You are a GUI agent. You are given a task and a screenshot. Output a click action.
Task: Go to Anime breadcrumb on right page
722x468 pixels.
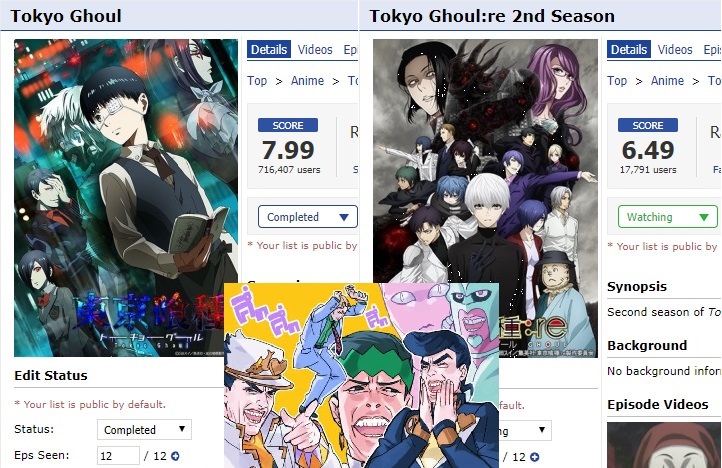667,81
